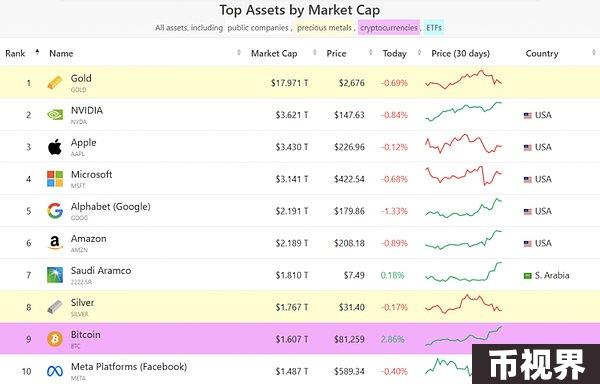Click the Bitcoin logo icon
The width and height of the screenshot is (600, 384).
[x=55, y=339]
